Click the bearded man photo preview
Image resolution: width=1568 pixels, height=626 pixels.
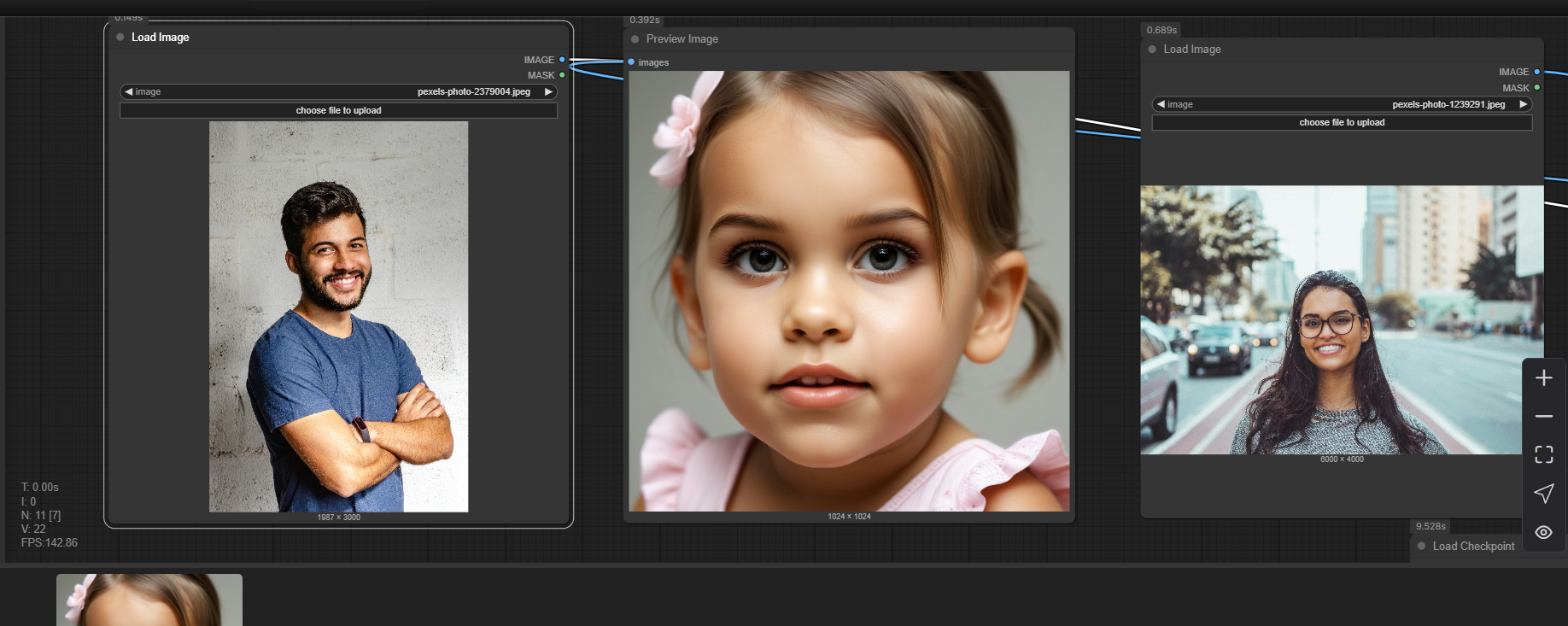point(338,317)
